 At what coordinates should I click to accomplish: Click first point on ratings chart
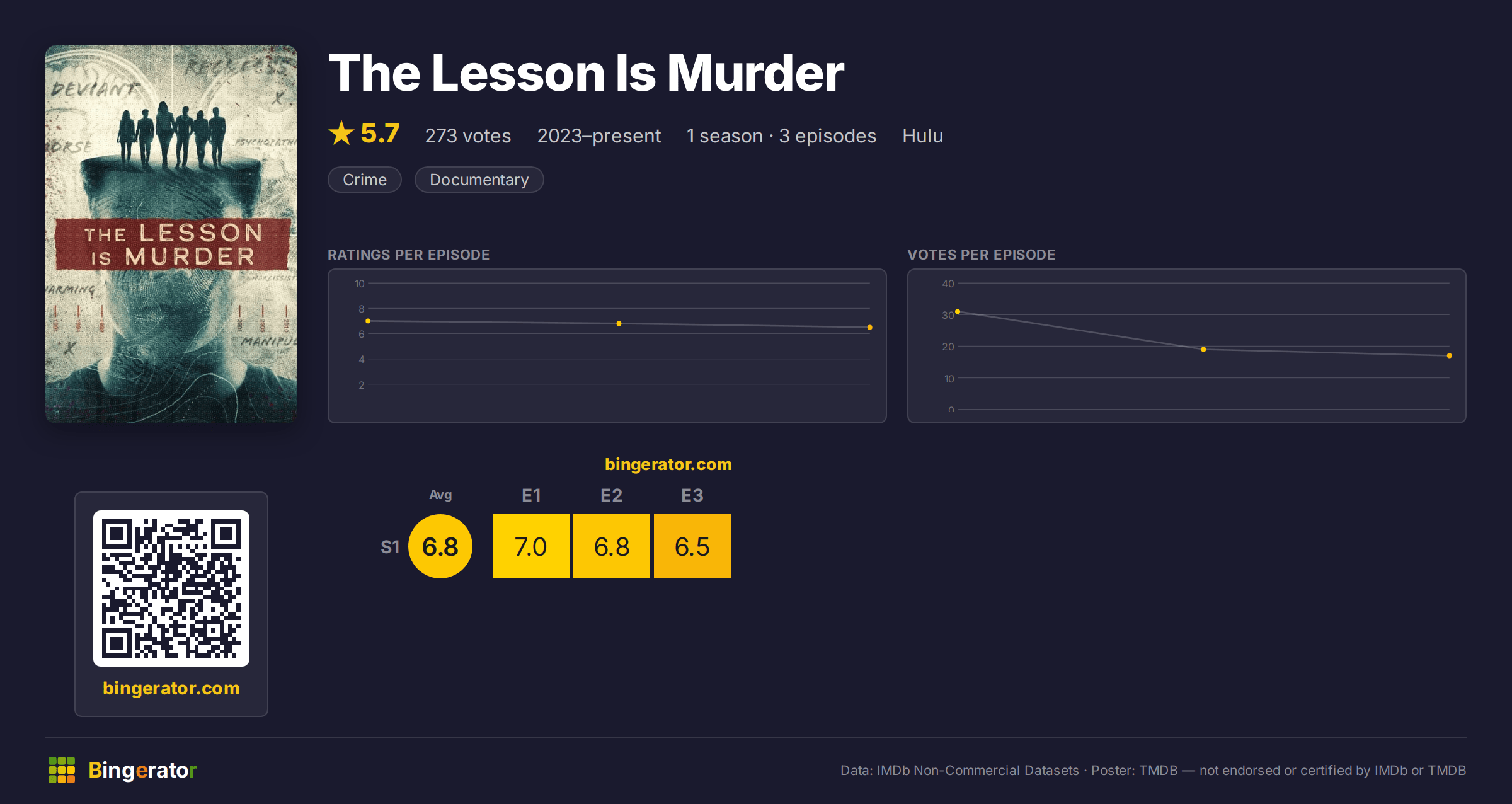(368, 321)
